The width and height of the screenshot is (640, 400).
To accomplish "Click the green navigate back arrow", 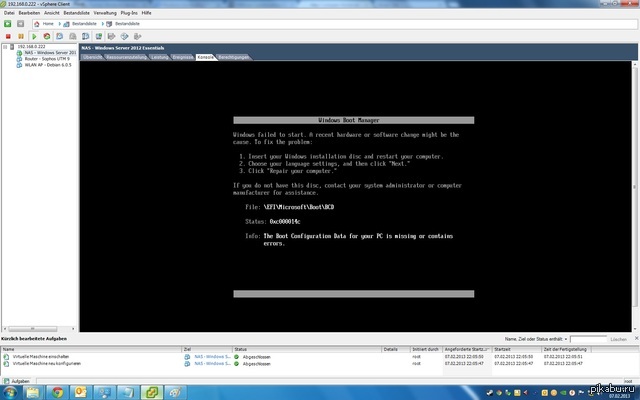I will coord(8,24).
